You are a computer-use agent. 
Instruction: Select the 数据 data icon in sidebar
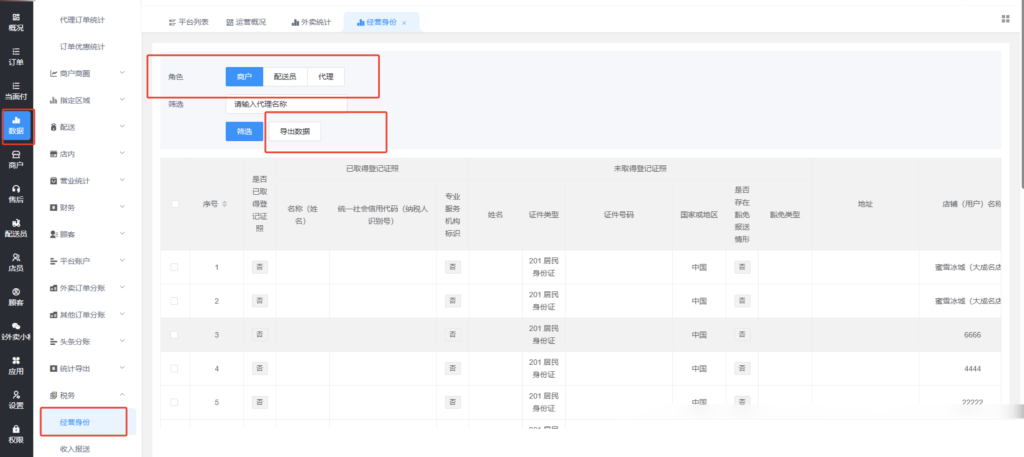point(16,124)
